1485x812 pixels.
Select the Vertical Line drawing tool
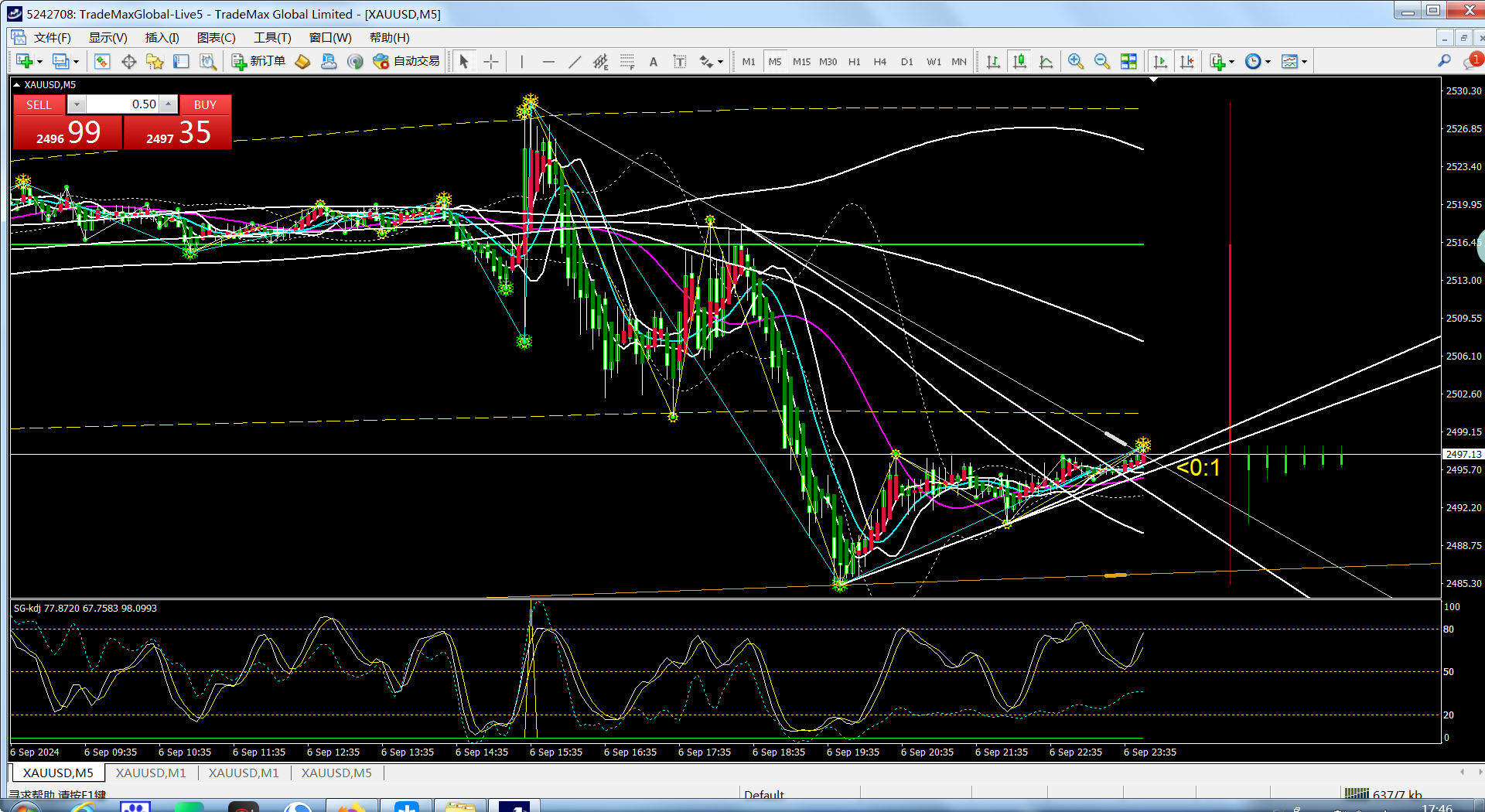coord(522,62)
